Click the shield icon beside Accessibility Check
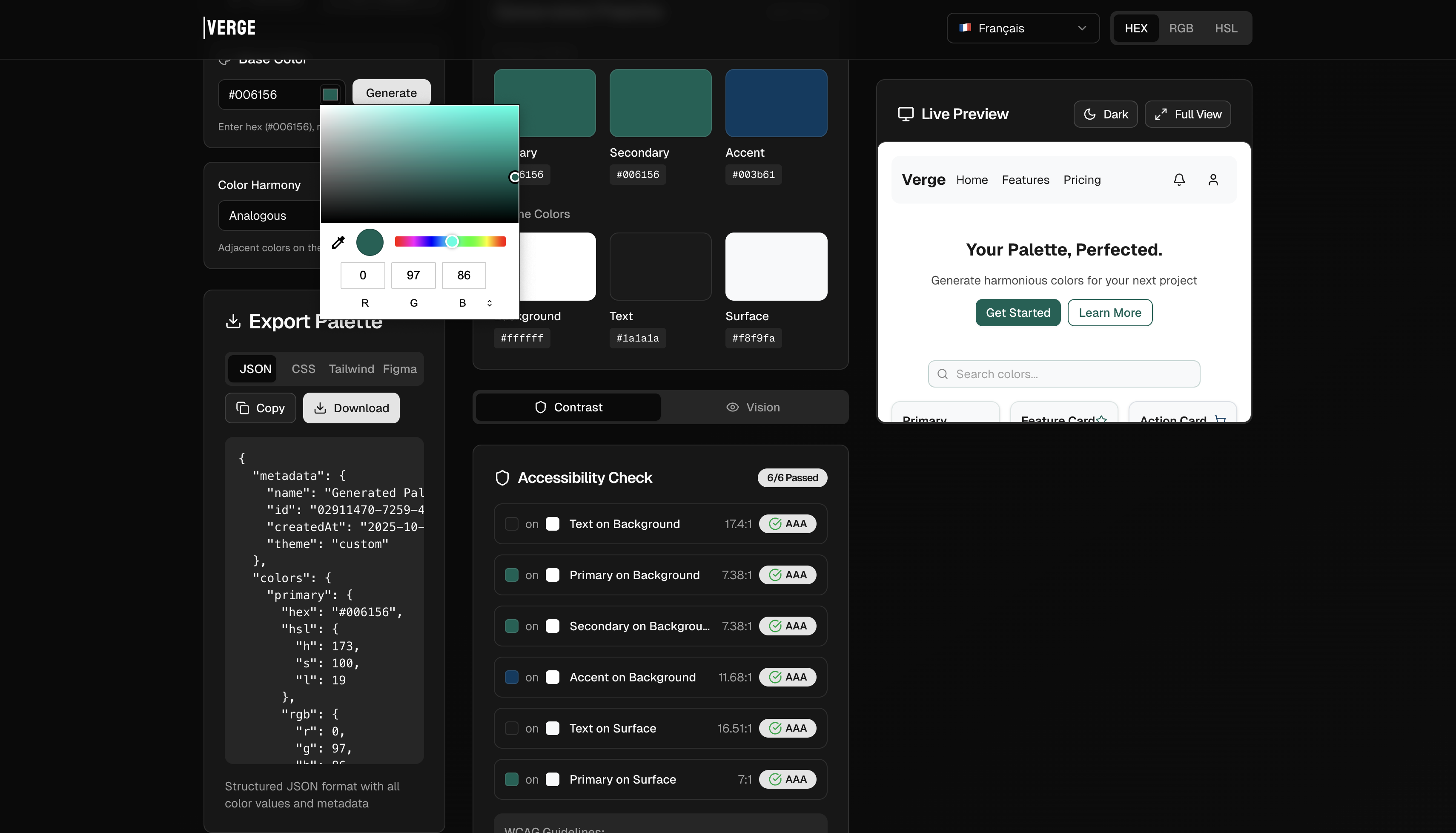The width and height of the screenshot is (1456, 833). click(x=502, y=478)
